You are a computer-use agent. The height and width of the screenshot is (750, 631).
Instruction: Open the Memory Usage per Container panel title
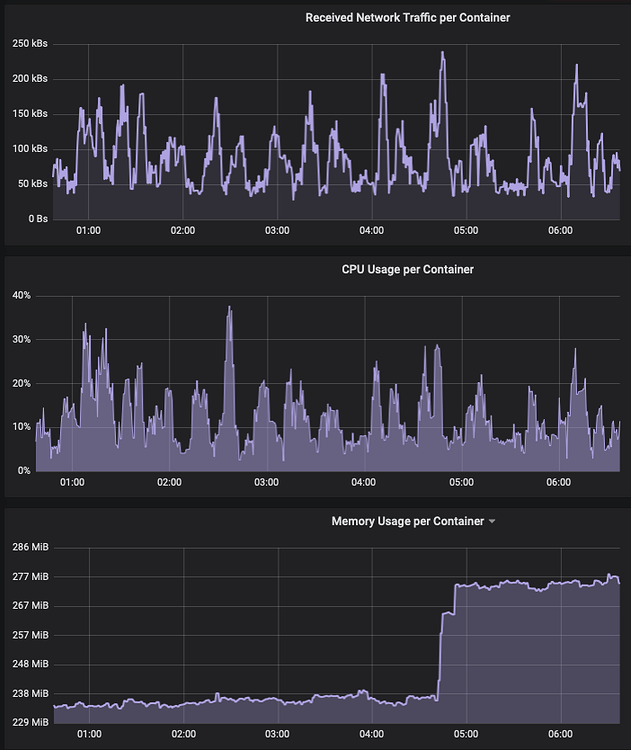408,521
